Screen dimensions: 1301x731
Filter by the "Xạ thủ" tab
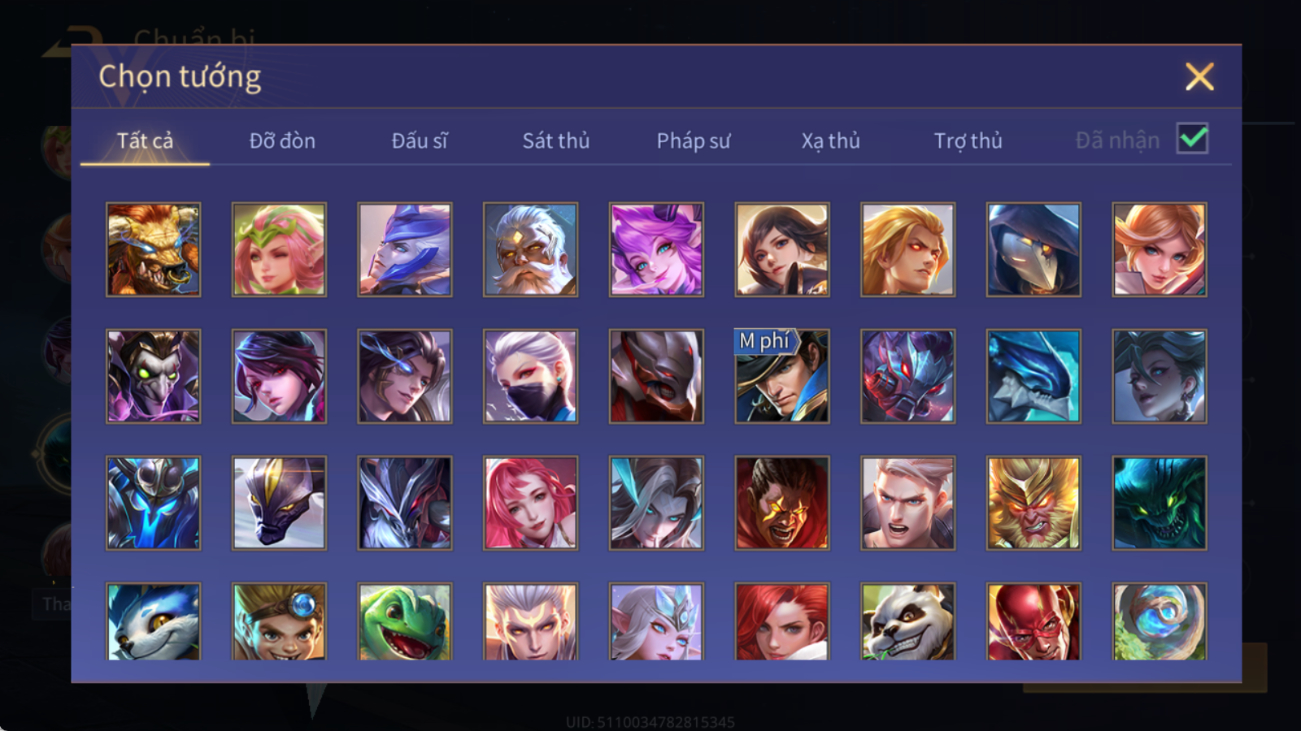click(x=830, y=141)
